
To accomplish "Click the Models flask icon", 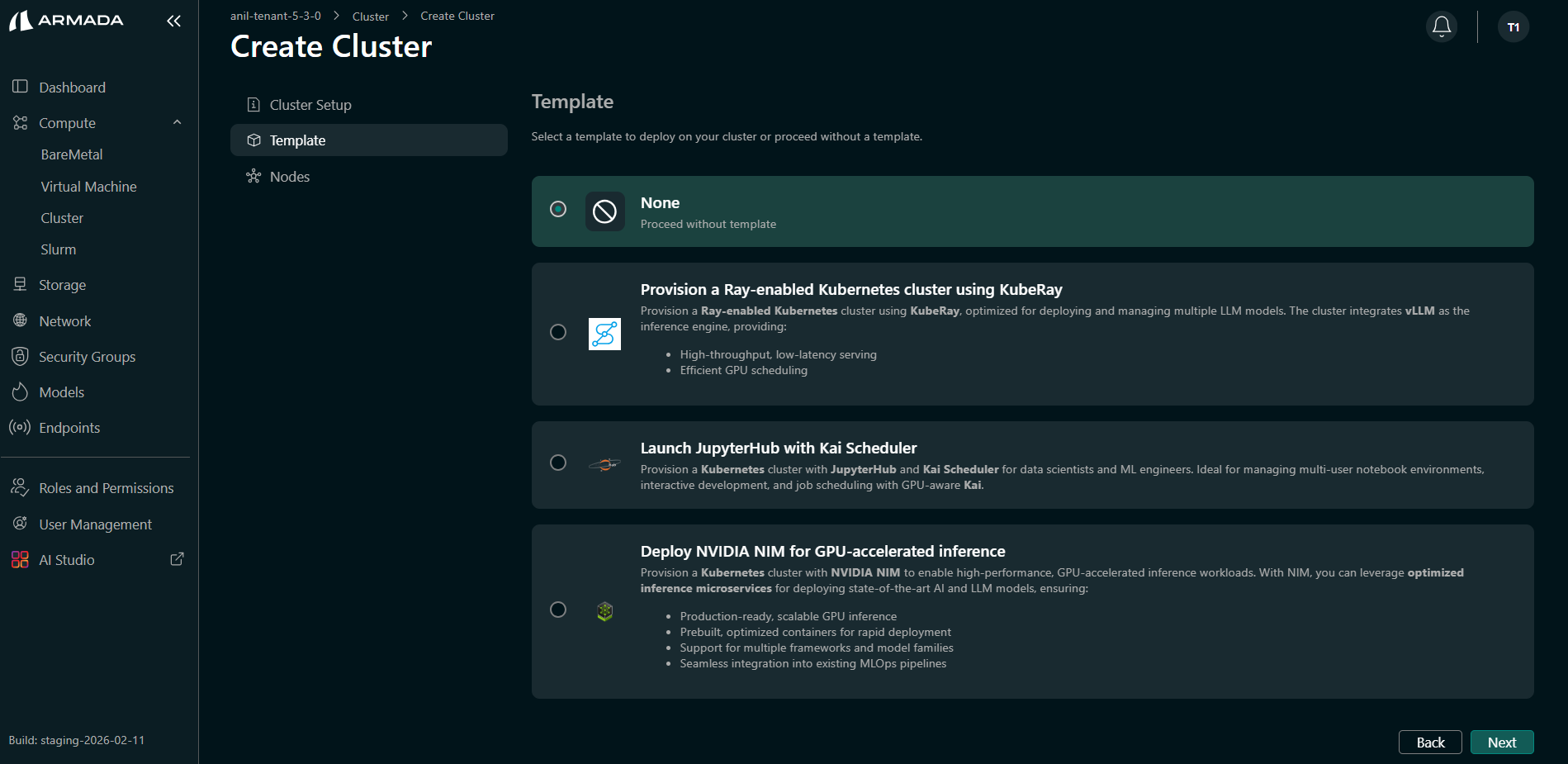I will 20,391.
